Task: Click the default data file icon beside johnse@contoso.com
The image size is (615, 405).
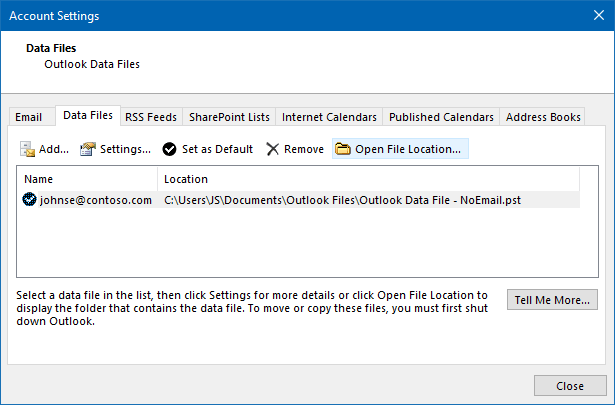Action: point(29,200)
